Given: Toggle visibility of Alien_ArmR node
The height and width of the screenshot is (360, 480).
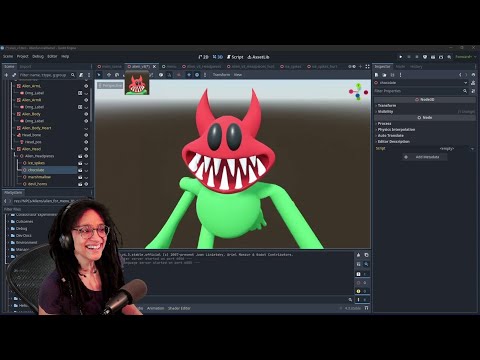Looking at the screenshot, I should (86, 100).
